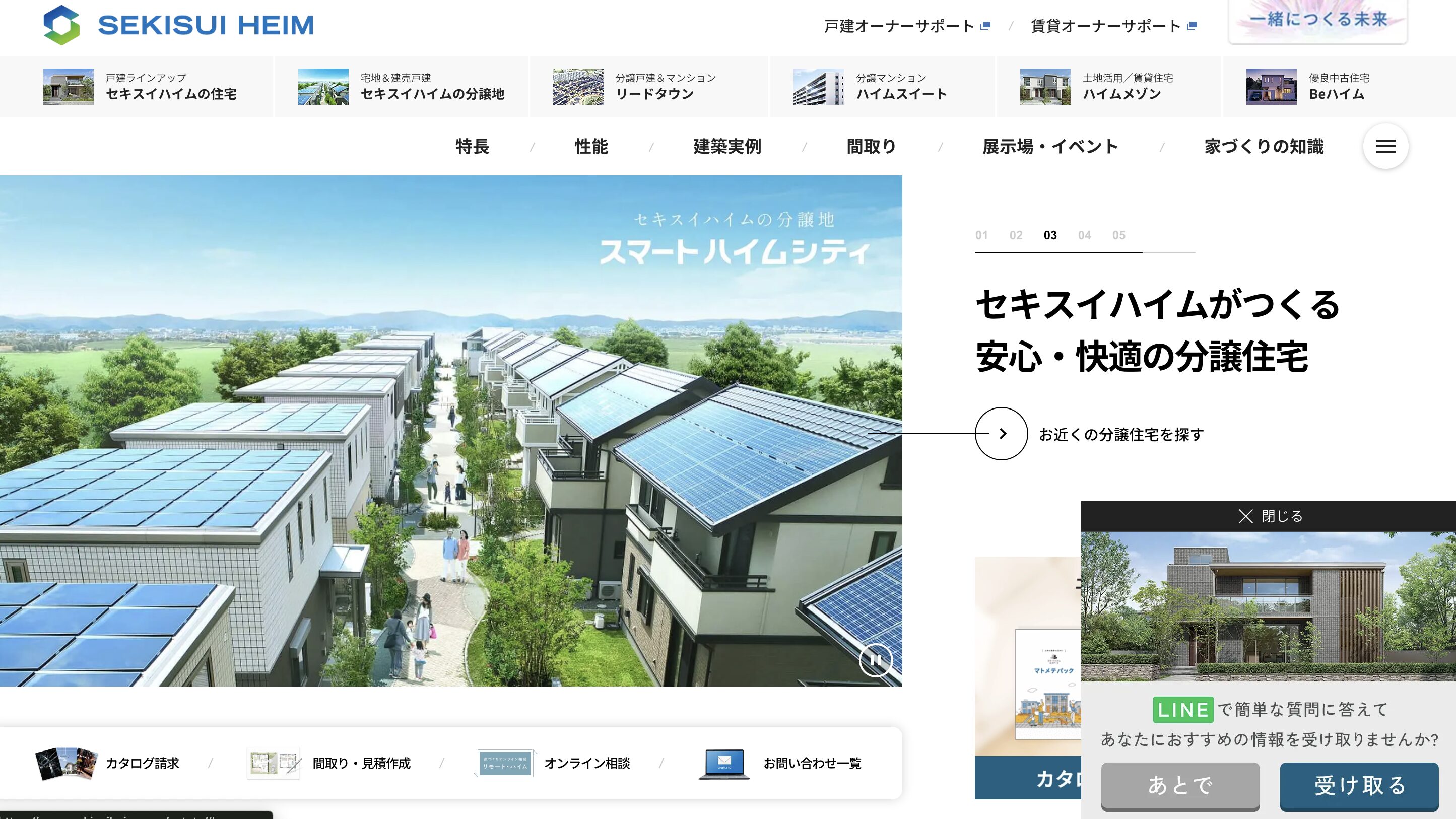
Task: Open 賃貸オーナーサポート link
Action: (1105, 26)
